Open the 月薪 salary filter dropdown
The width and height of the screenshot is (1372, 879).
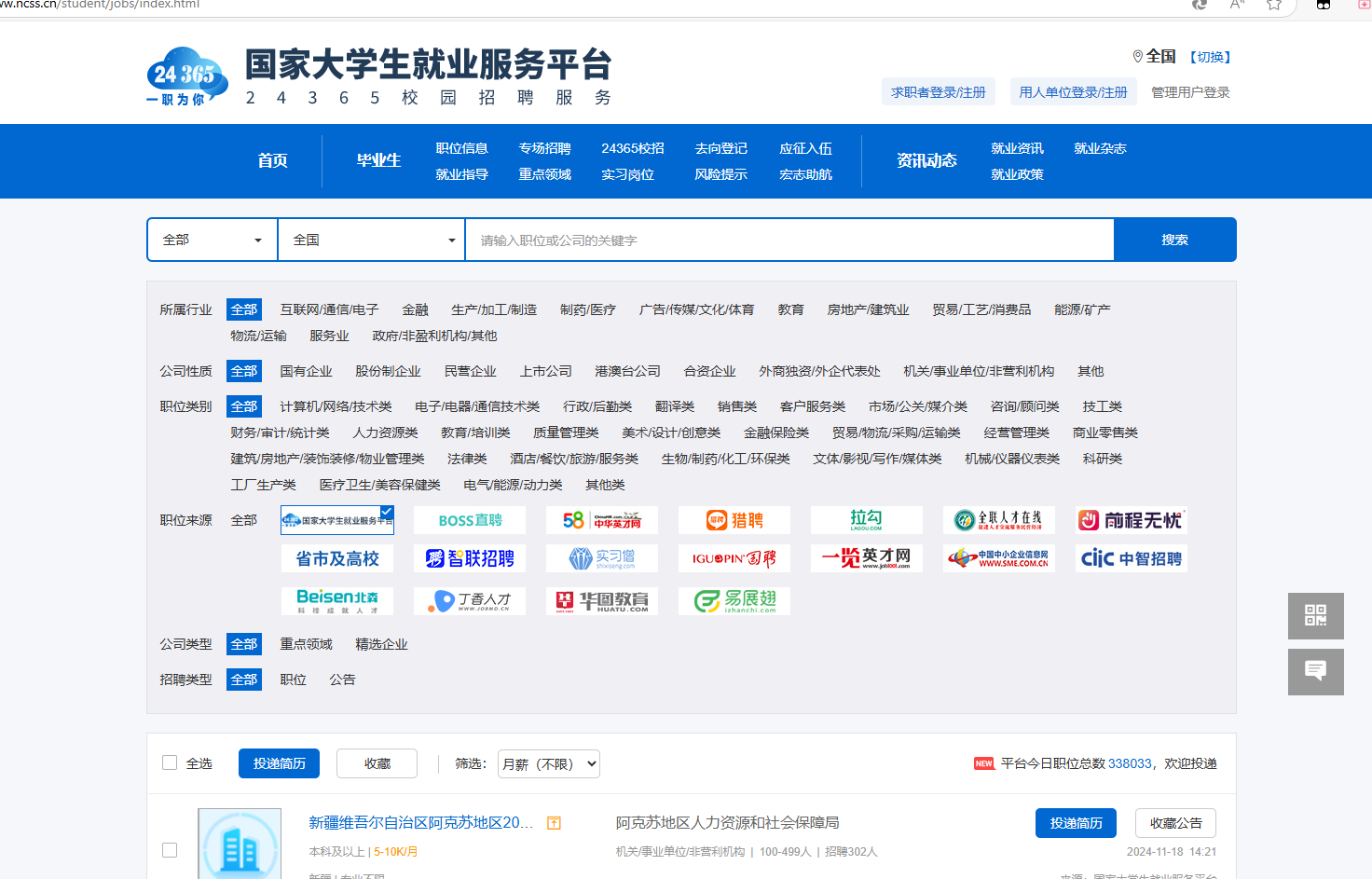click(x=548, y=763)
